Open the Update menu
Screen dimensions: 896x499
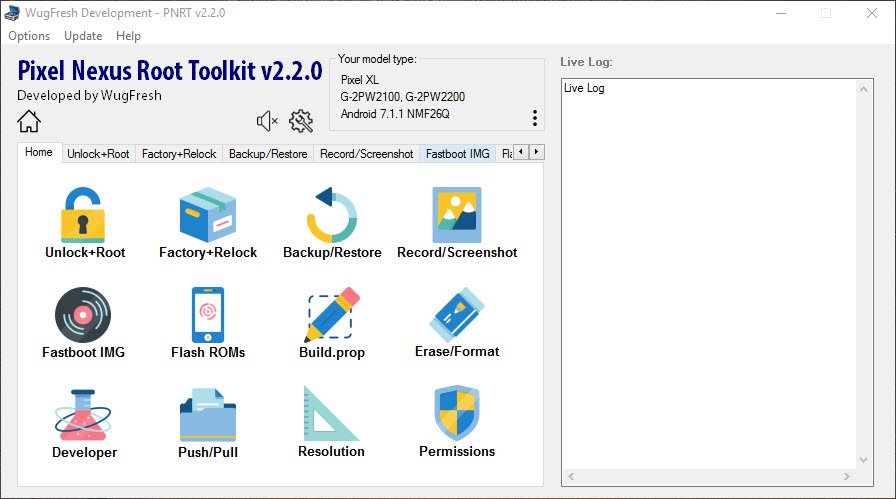(x=83, y=35)
